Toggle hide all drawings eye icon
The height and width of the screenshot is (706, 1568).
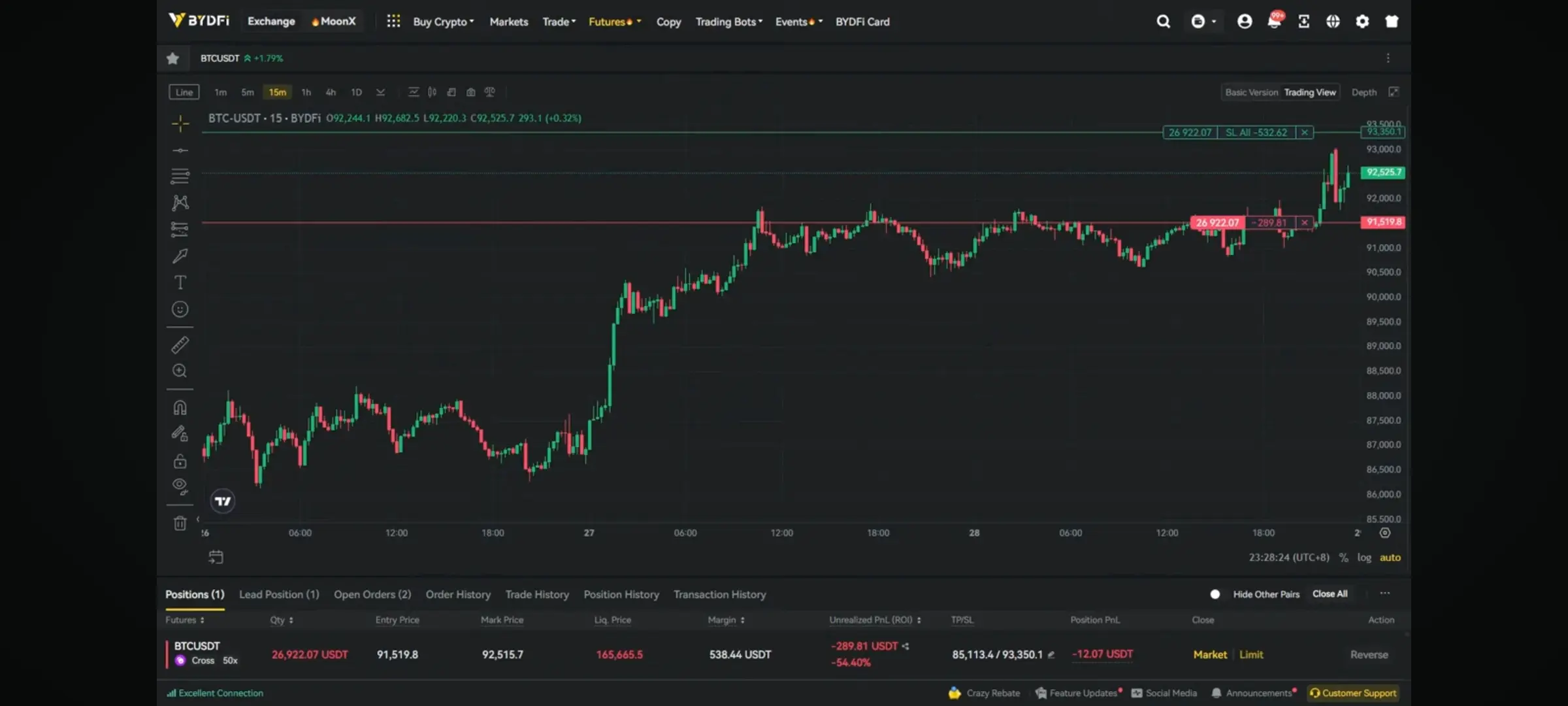pos(180,486)
